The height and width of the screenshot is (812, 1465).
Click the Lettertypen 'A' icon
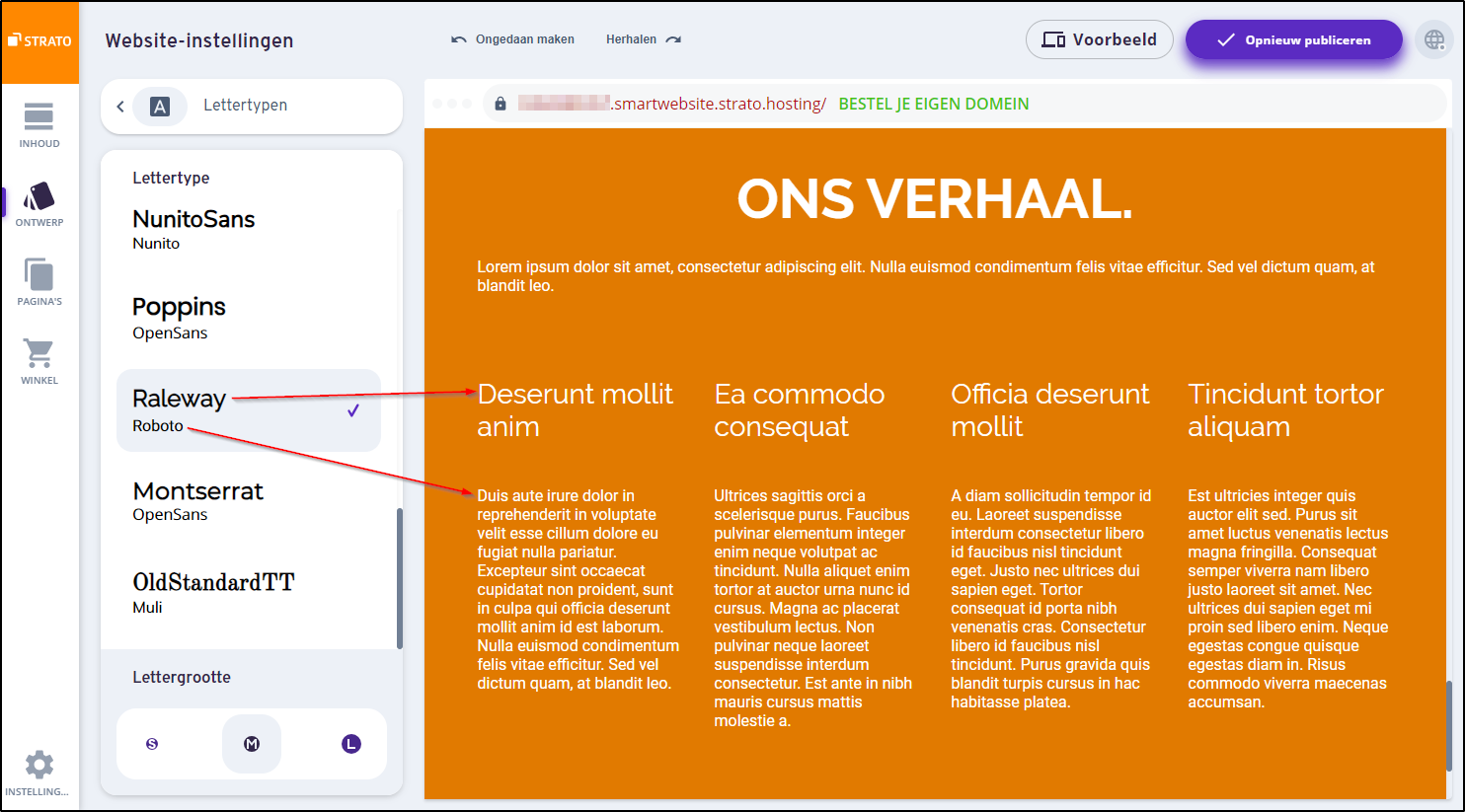tap(160, 106)
